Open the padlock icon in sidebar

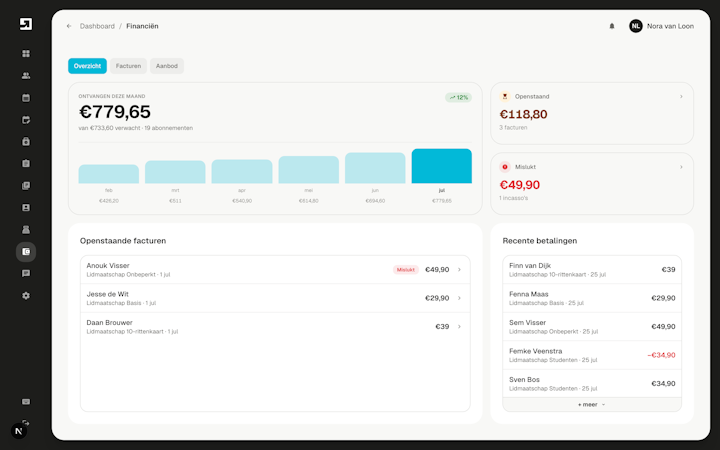[26, 141]
